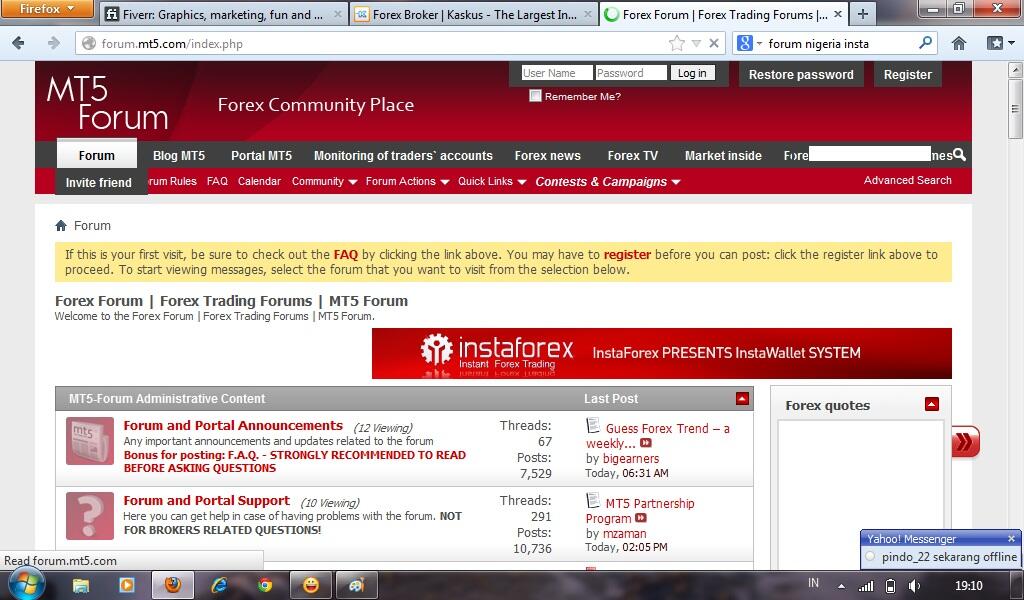Open user profile bigearners
The width and height of the screenshot is (1024, 600).
point(630,458)
